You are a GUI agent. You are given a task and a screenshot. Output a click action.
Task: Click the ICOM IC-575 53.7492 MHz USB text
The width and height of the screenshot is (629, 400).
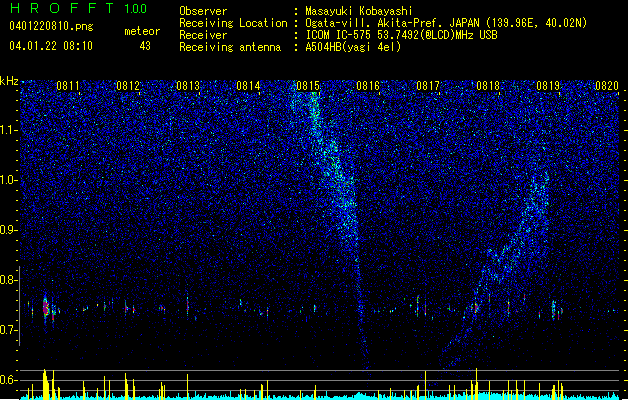402,35
